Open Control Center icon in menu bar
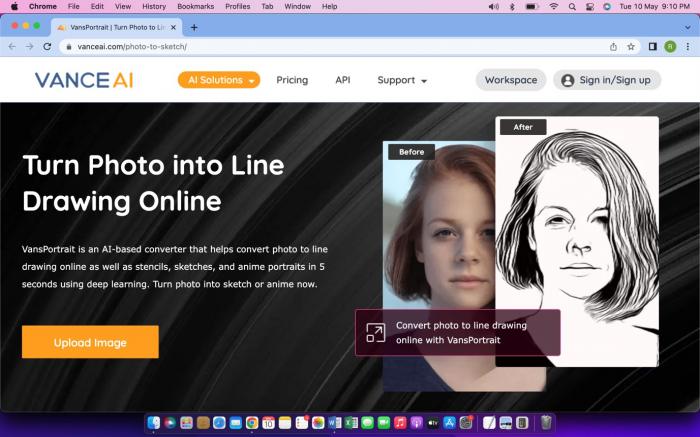 coord(590,6)
